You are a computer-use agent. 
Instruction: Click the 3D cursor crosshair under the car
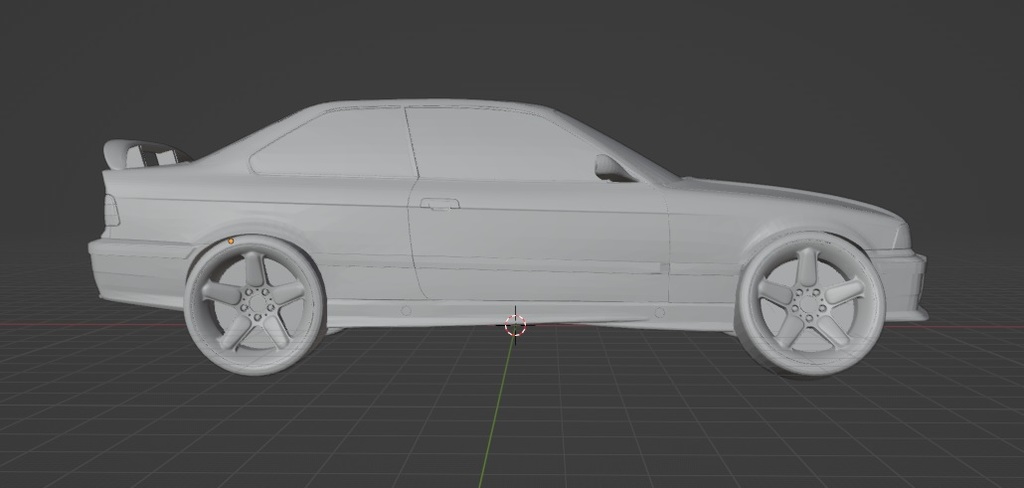(515, 325)
